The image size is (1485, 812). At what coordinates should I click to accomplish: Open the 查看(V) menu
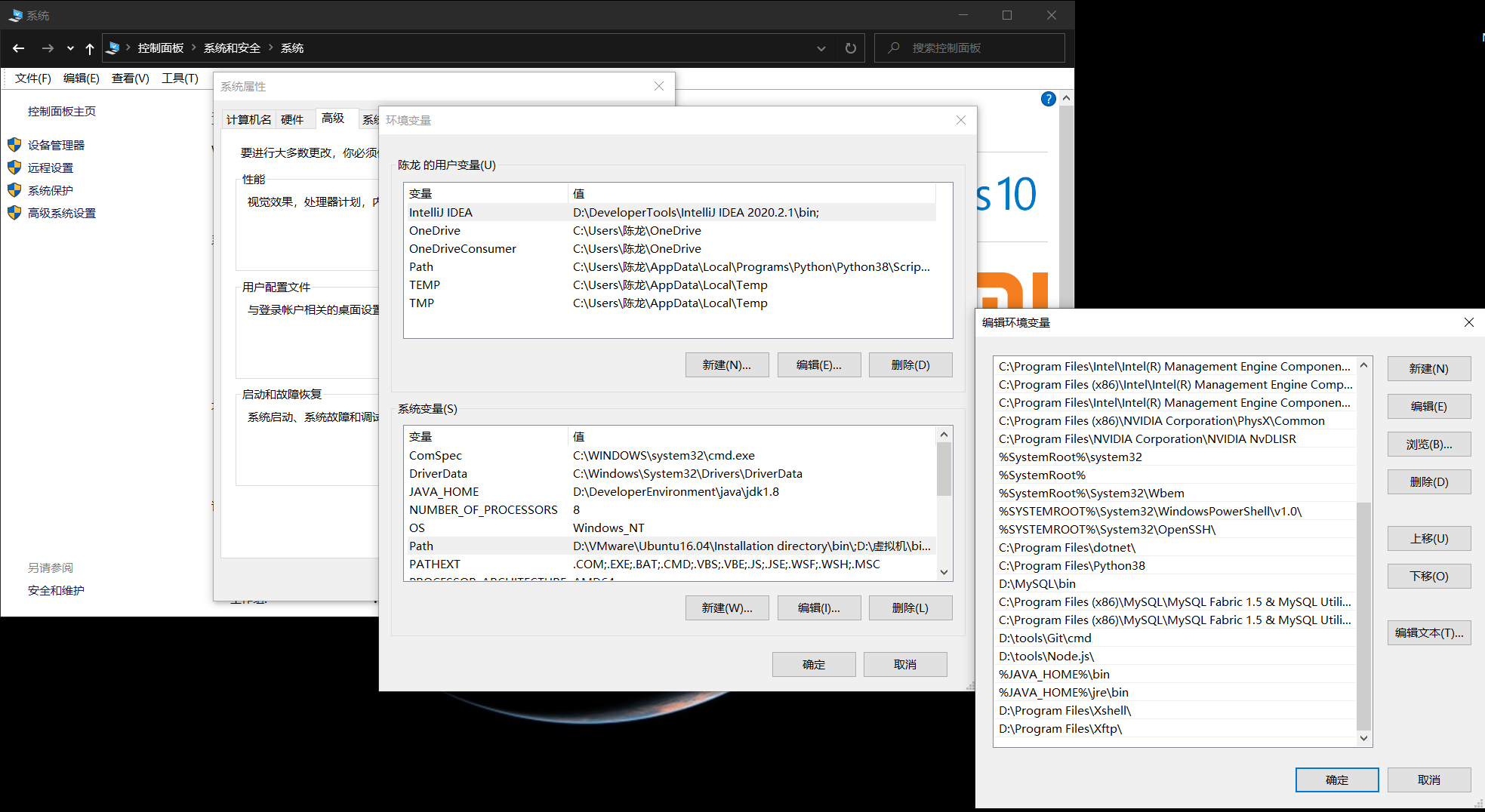130,78
